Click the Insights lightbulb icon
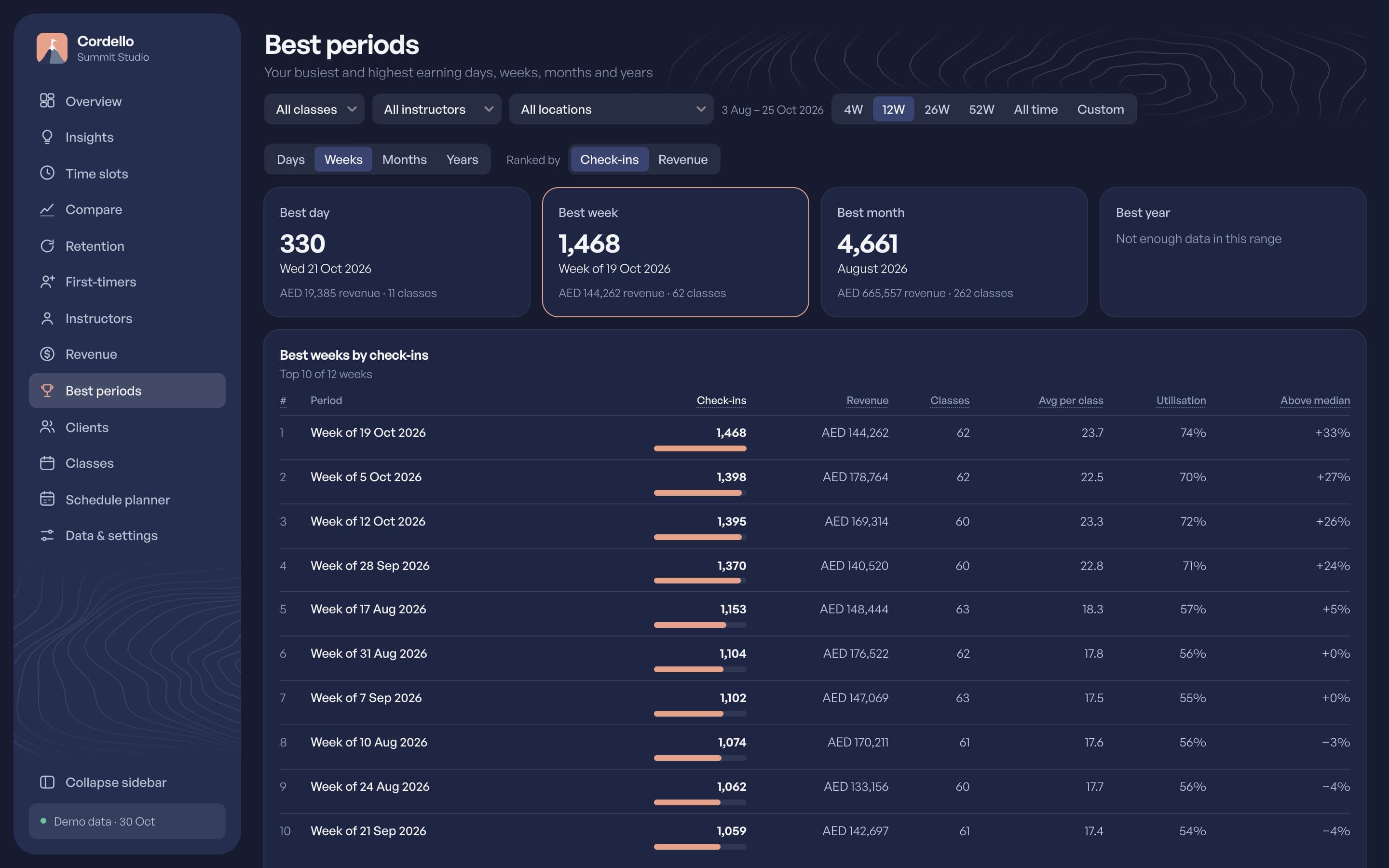 [47, 136]
